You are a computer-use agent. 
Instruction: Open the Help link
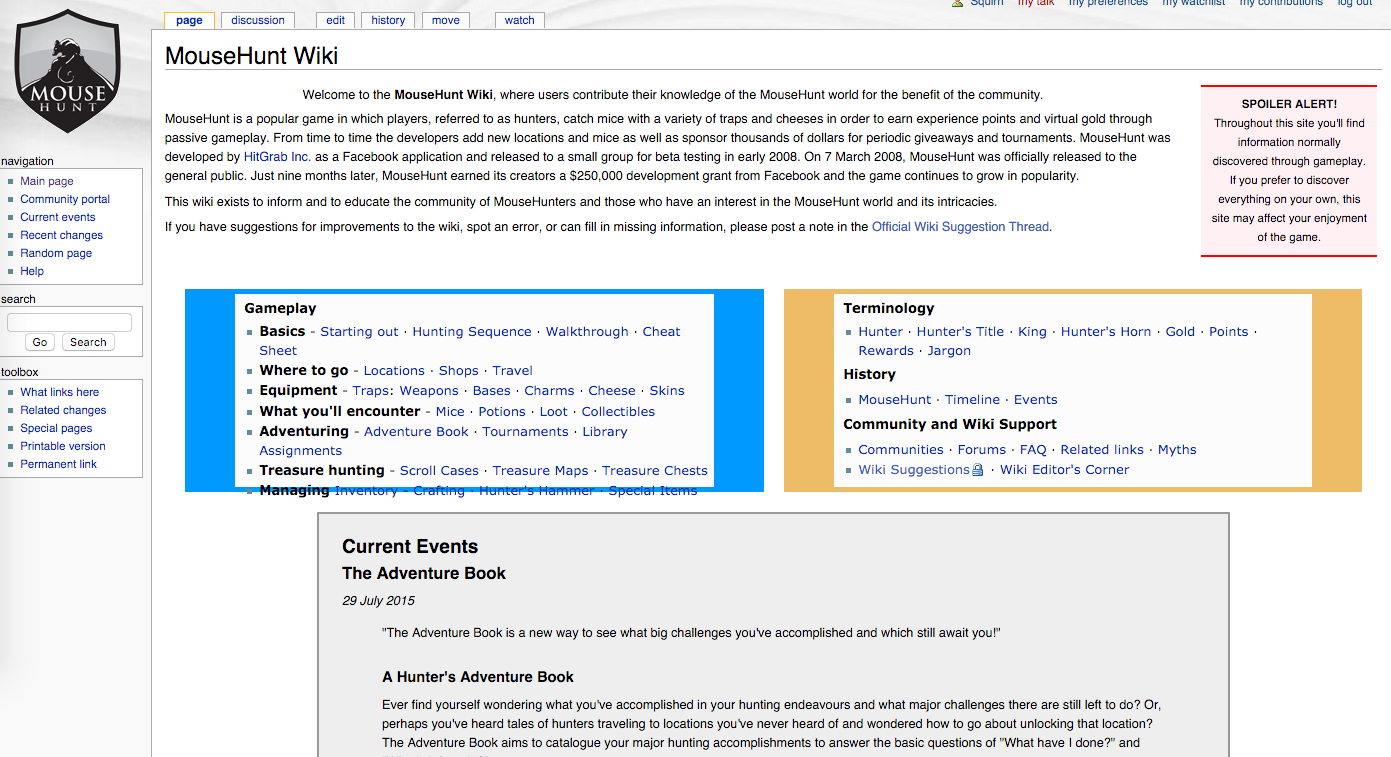[32, 271]
